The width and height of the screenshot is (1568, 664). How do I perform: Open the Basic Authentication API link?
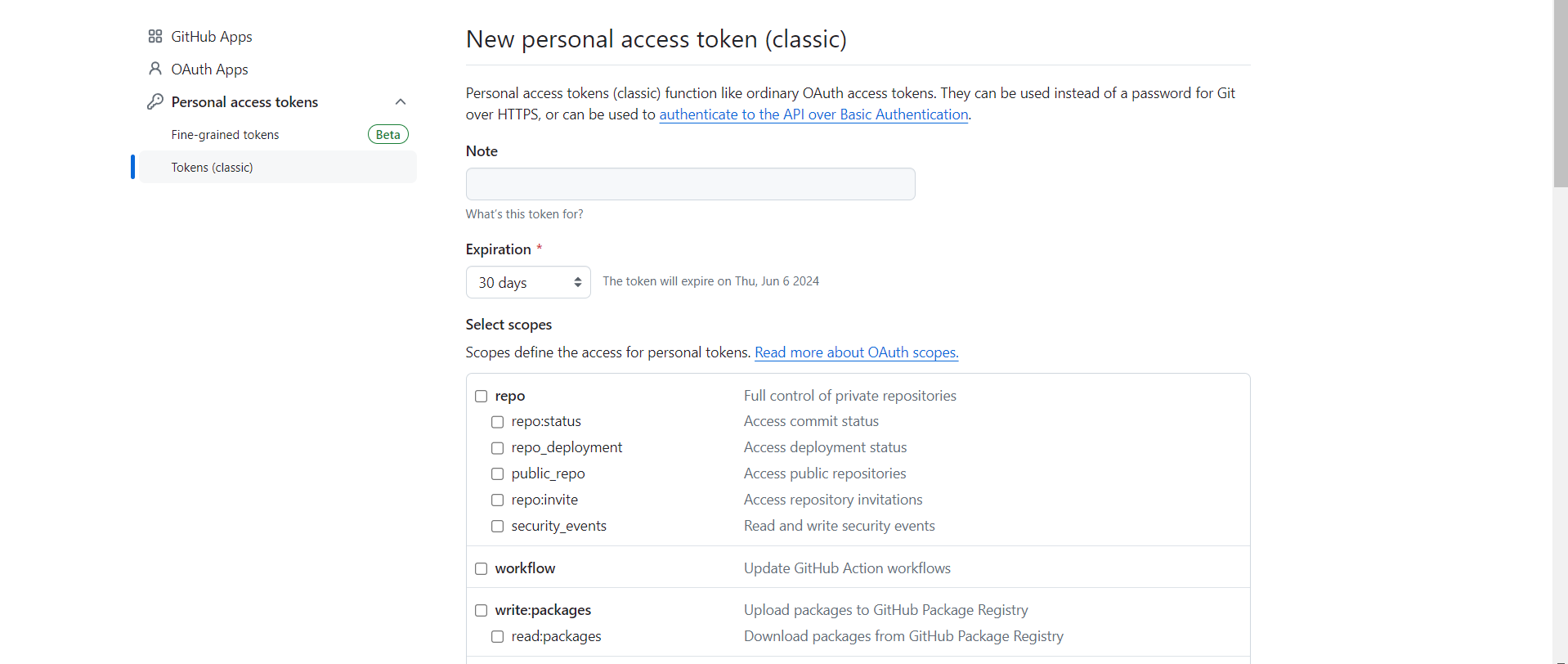click(x=813, y=114)
